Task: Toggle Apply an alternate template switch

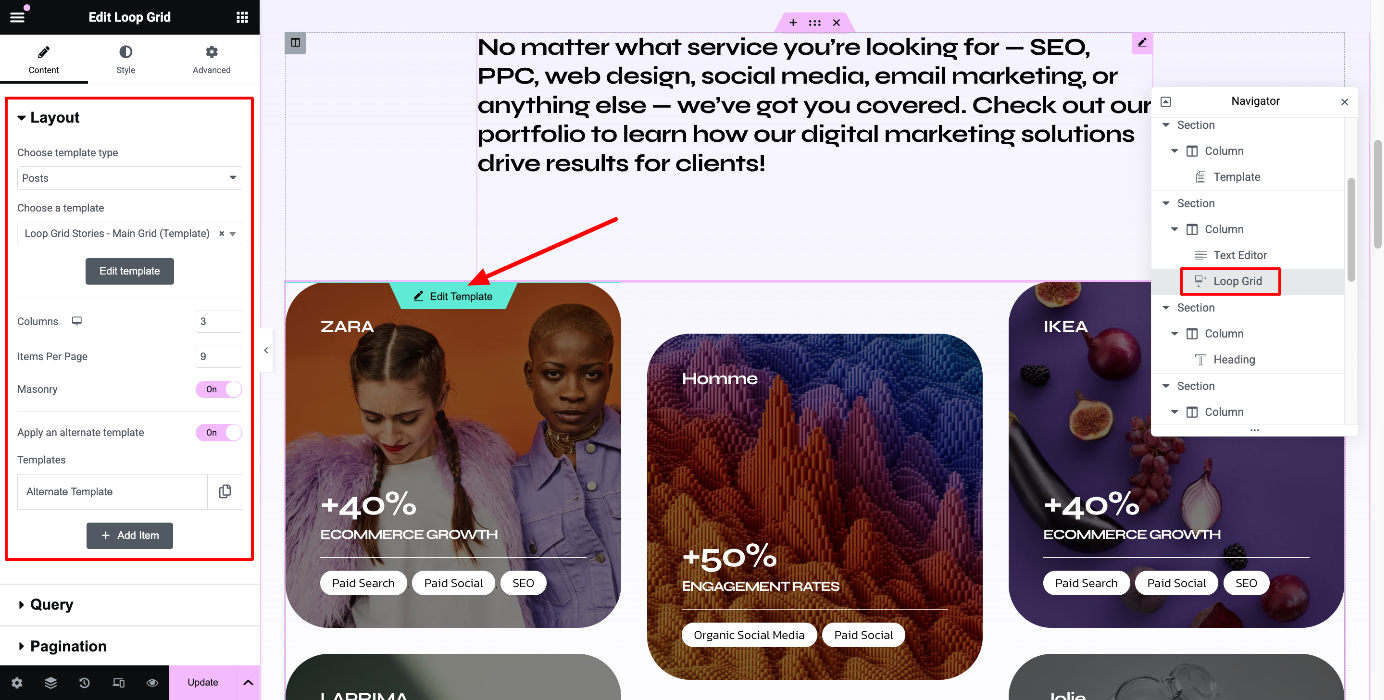Action: 218,432
